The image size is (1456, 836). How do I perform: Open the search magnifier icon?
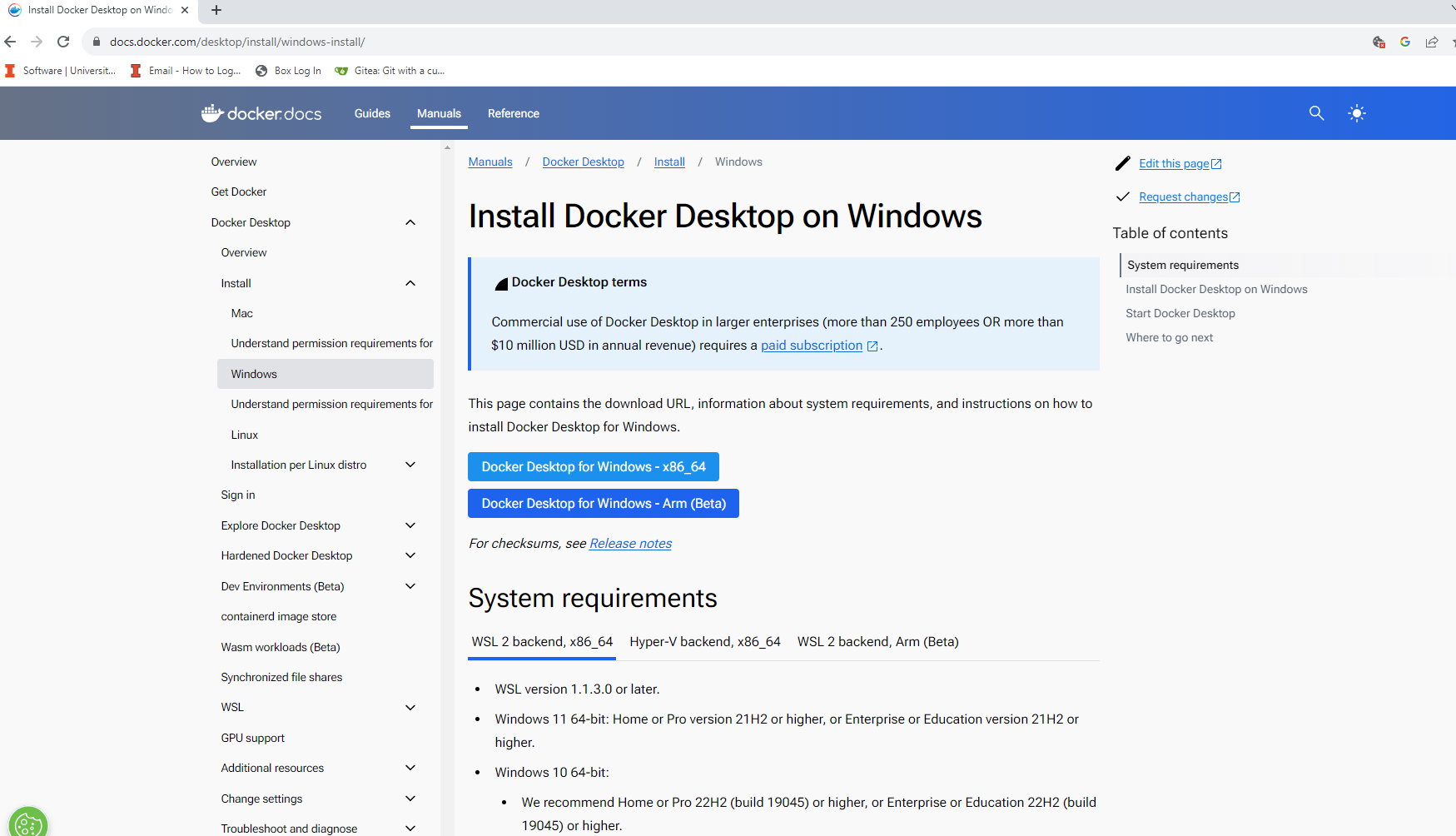click(x=1316, y=113)
